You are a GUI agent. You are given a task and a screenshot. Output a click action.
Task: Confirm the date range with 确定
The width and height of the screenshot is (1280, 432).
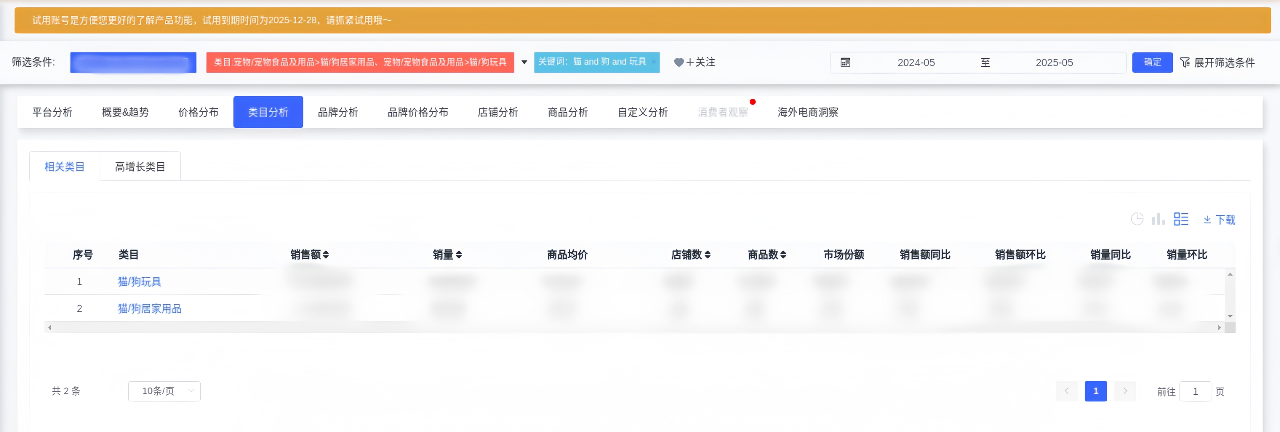click(1152, 62)
